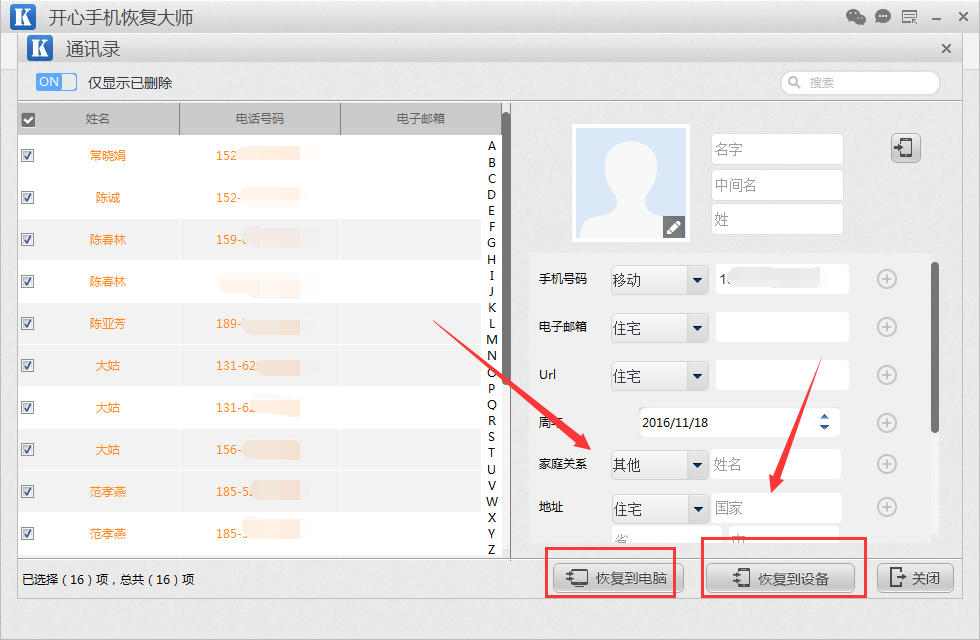The image size is (980, 640).
Task: Add another Url entry with plus icon
Action: point(886,375)
